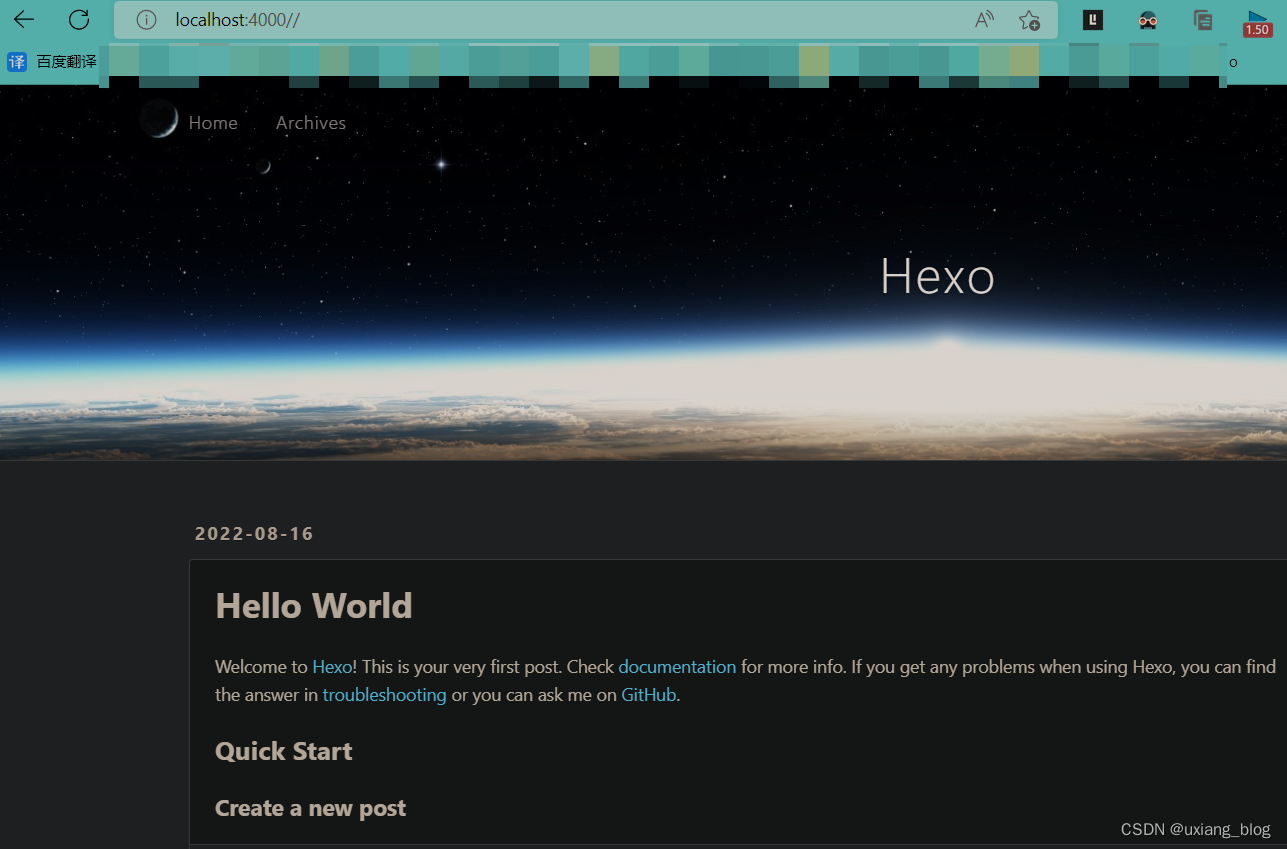Viewport: 1287px width, 849px height.
Task: Click the Hexo link in the welcome paragraph
Action: 331,666
